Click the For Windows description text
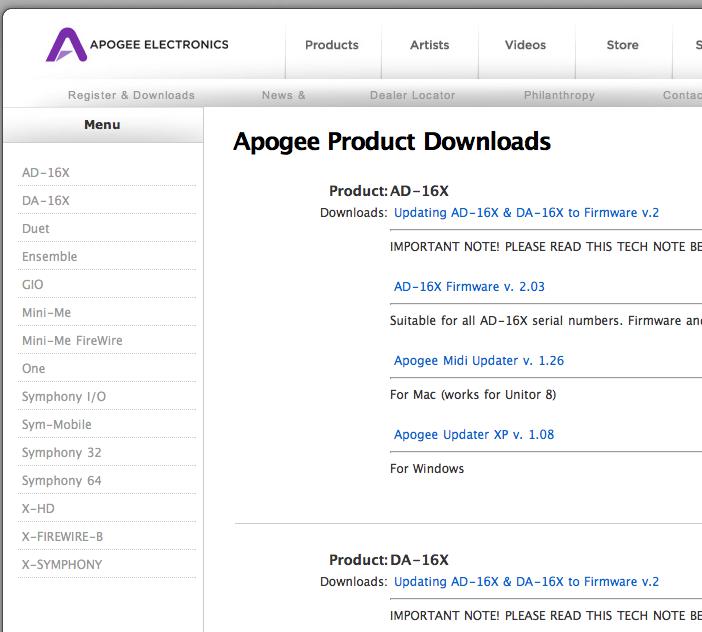702x632 pixels. click(427, 469)
